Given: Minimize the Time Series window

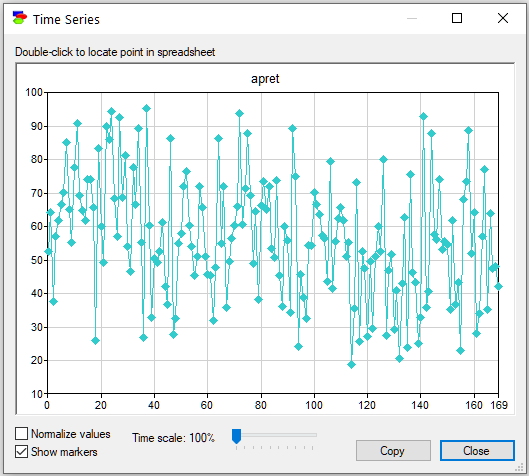Looking at the screenshot, I should [412, 18].
